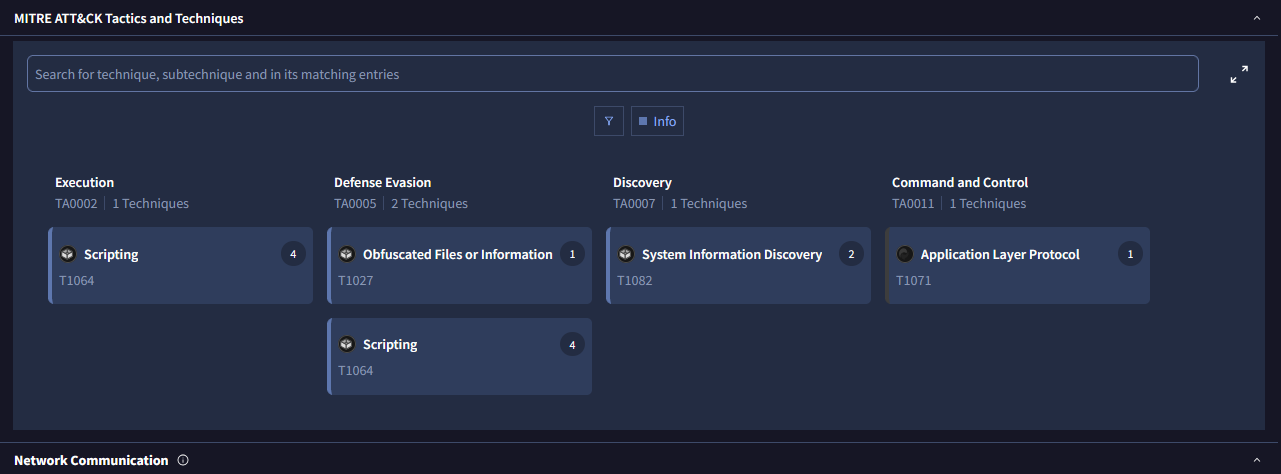Click the Discovery tactic heading
The height and width of the screenshot is (474, 1281).
[x=642, y=182]
